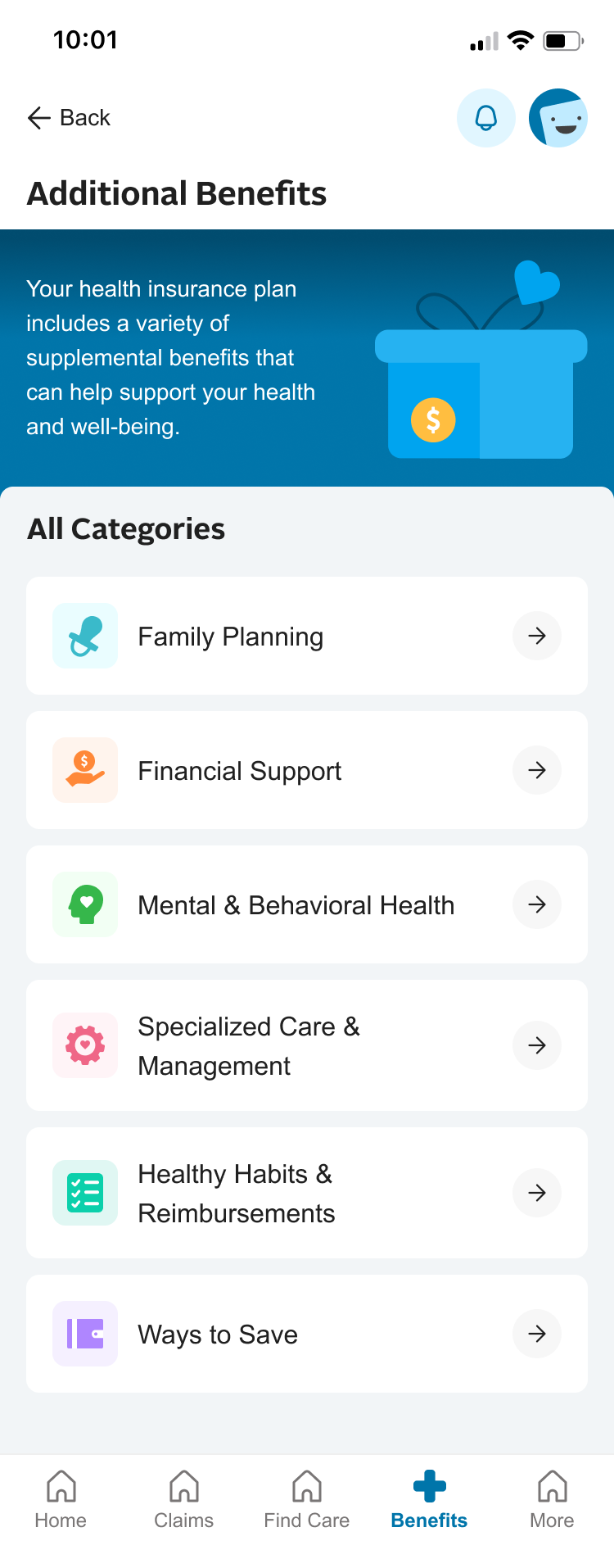Select the Ways to Save category label

(x=218, y=1335)
